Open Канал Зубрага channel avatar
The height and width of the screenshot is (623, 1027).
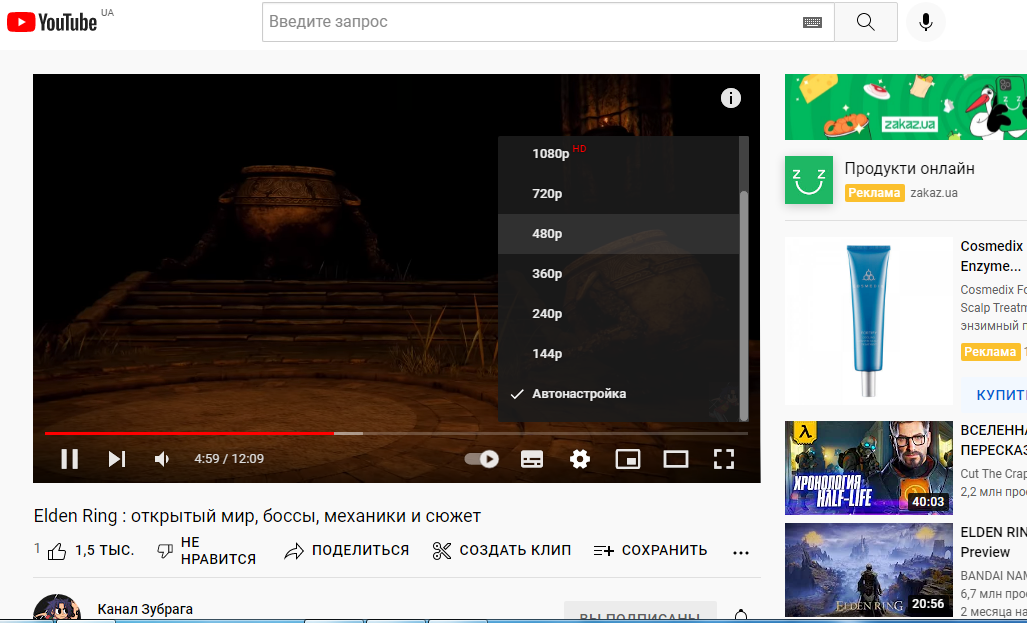click(58, 608)
